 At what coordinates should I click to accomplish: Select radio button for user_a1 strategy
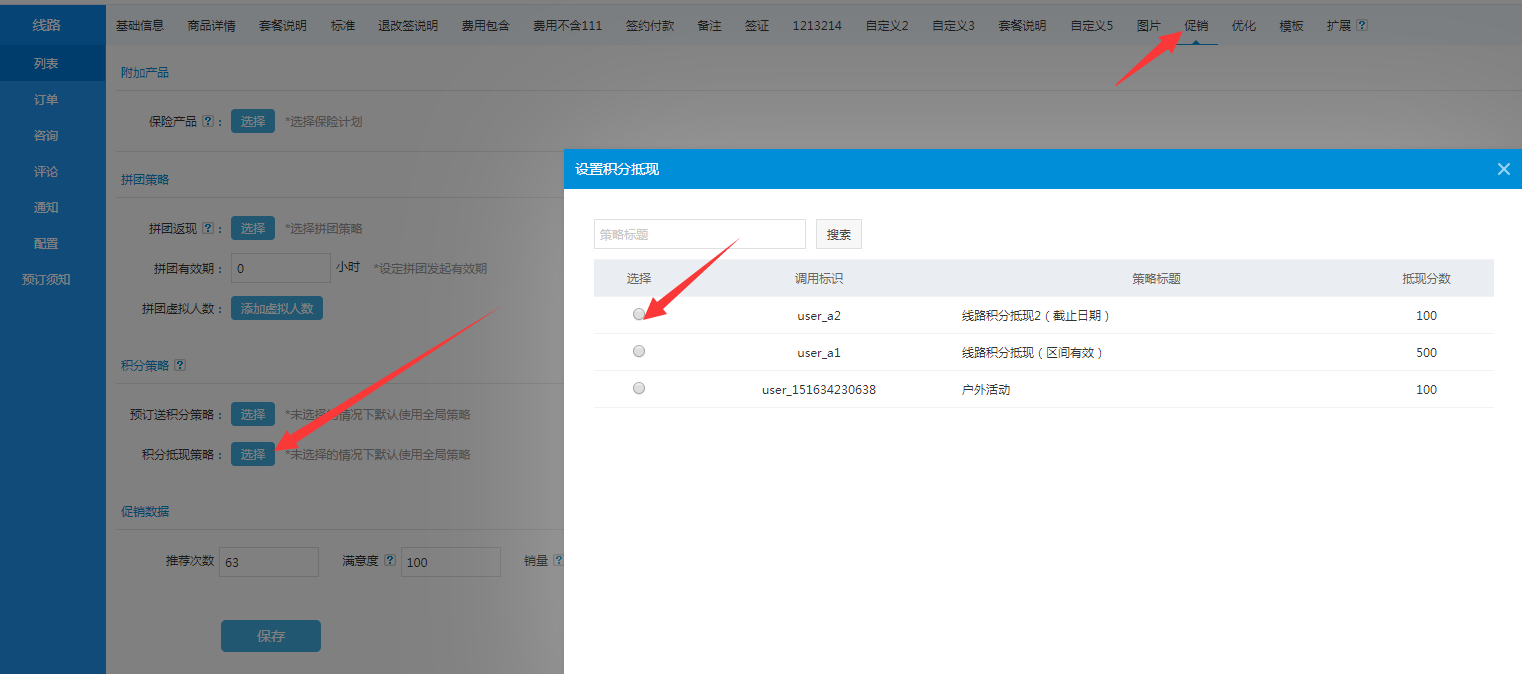click(x=639, y=351)
